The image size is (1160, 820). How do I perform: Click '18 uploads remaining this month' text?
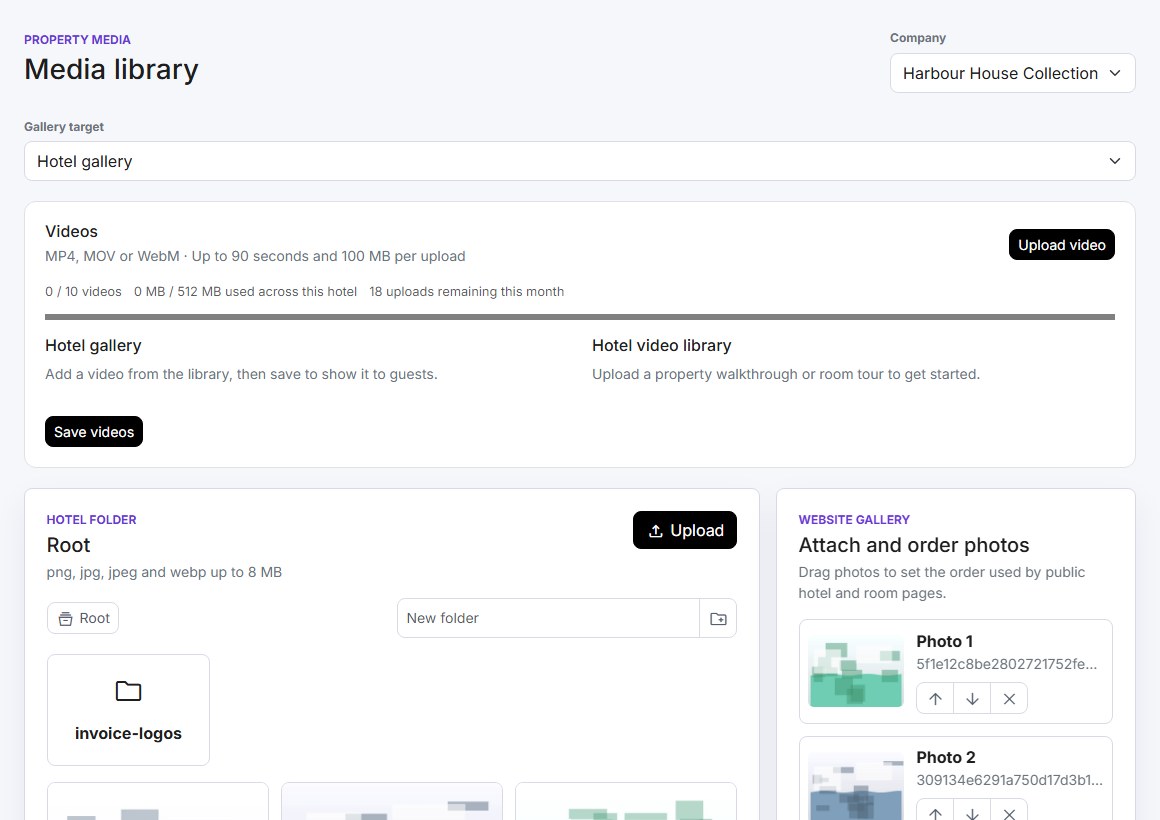pyautogui.click(x=467, y=292)
